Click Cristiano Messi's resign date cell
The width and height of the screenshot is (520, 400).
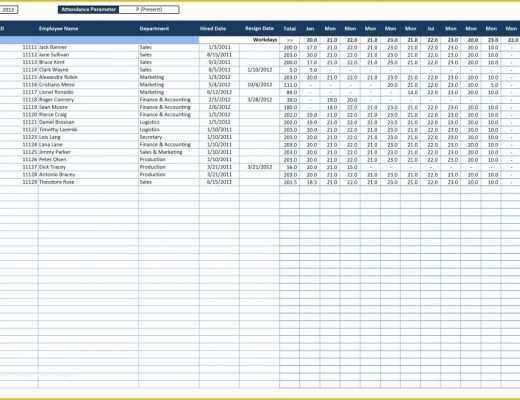pos(260,85)
